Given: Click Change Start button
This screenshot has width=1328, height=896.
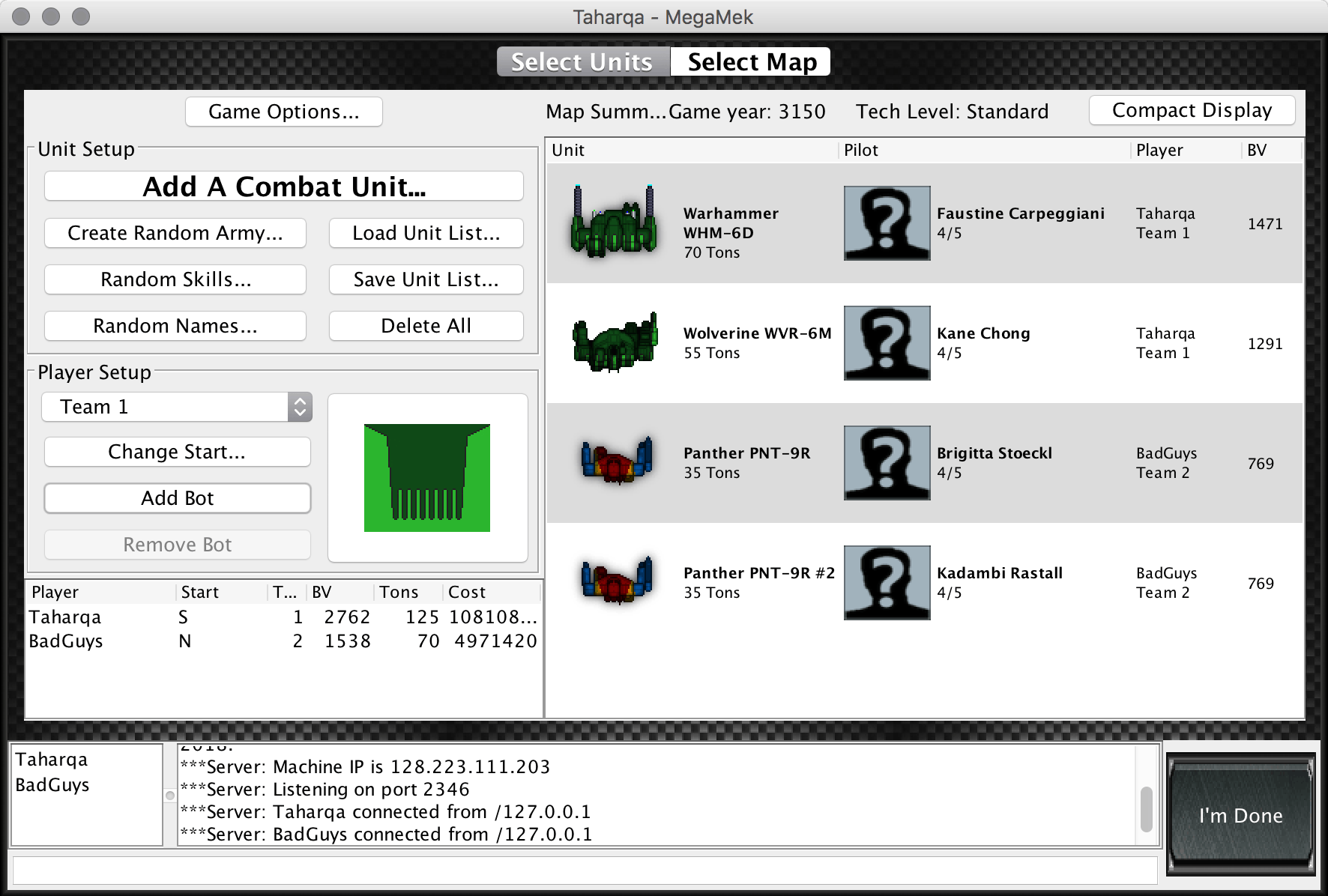Looking at the screenshot, I should (178, 452).
